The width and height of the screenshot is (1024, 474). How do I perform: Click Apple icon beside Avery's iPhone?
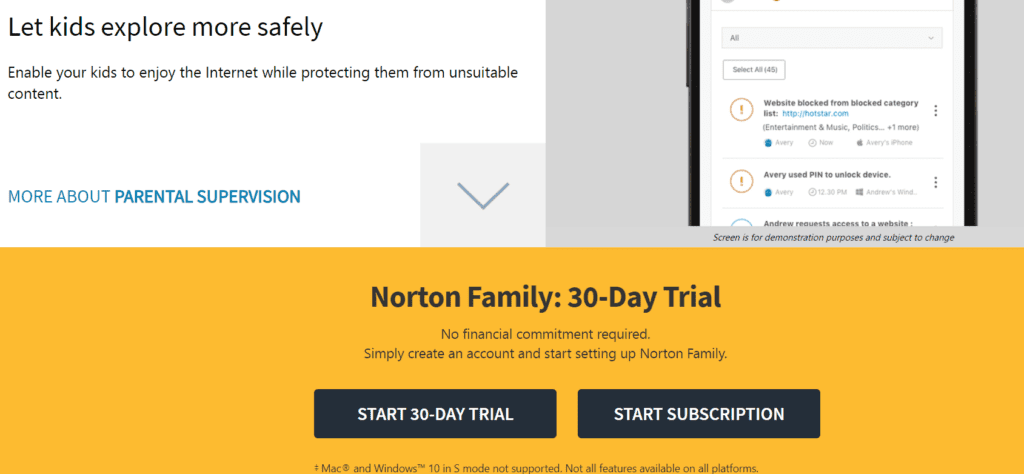coord(860,142)
